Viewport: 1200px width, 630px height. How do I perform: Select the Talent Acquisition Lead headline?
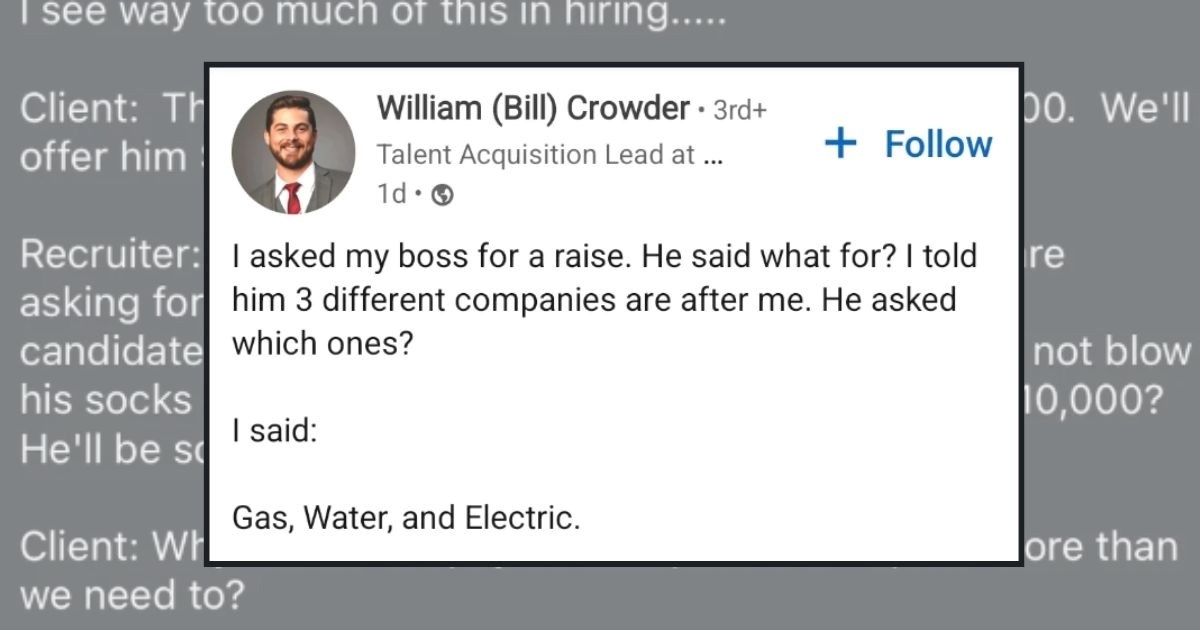548,155
